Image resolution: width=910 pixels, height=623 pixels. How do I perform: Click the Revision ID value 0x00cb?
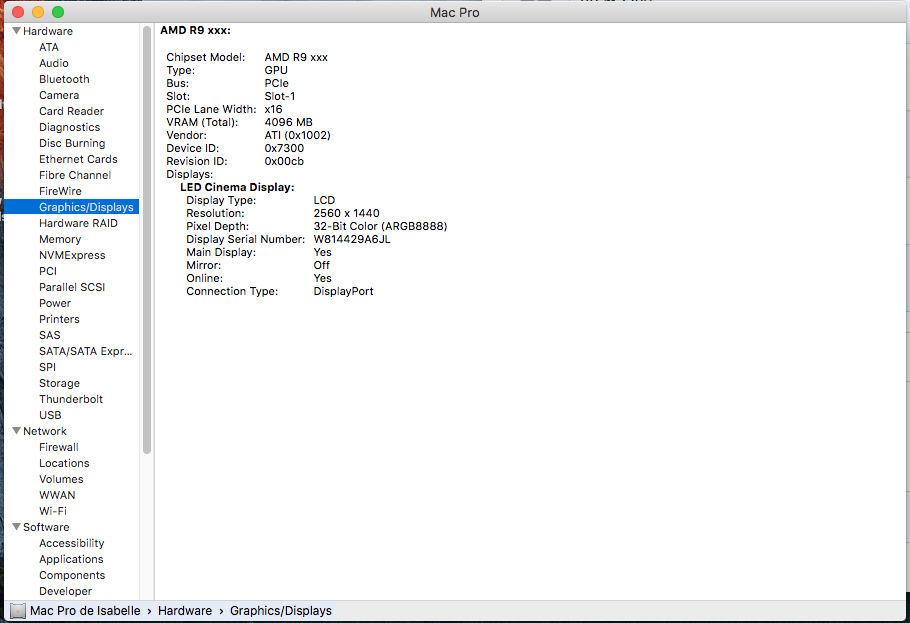[x=284, y=161]
